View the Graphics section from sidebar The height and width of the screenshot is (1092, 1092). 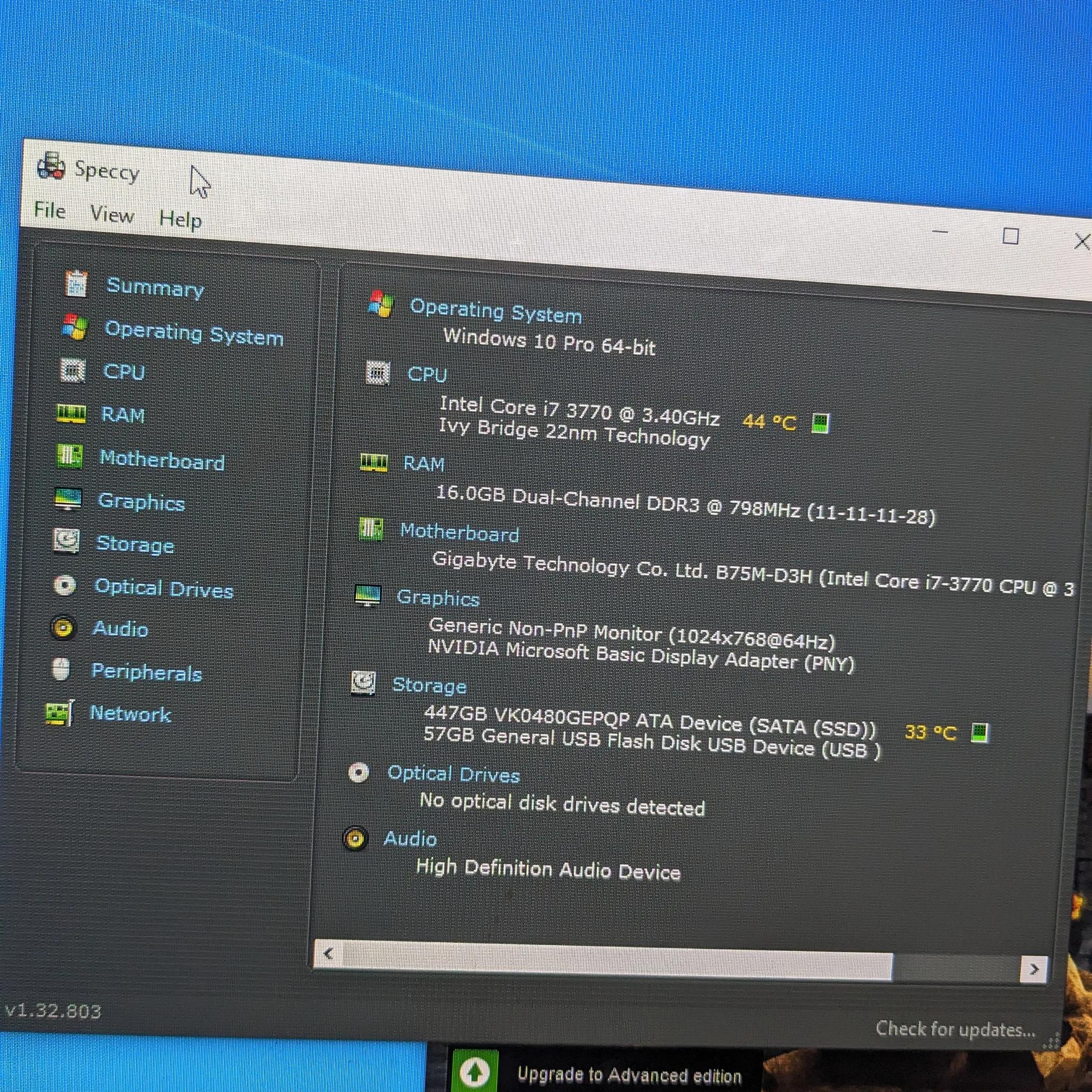tap(141, 502)
